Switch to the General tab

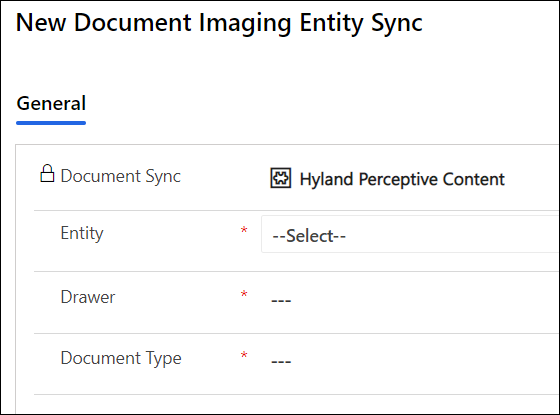51,104
